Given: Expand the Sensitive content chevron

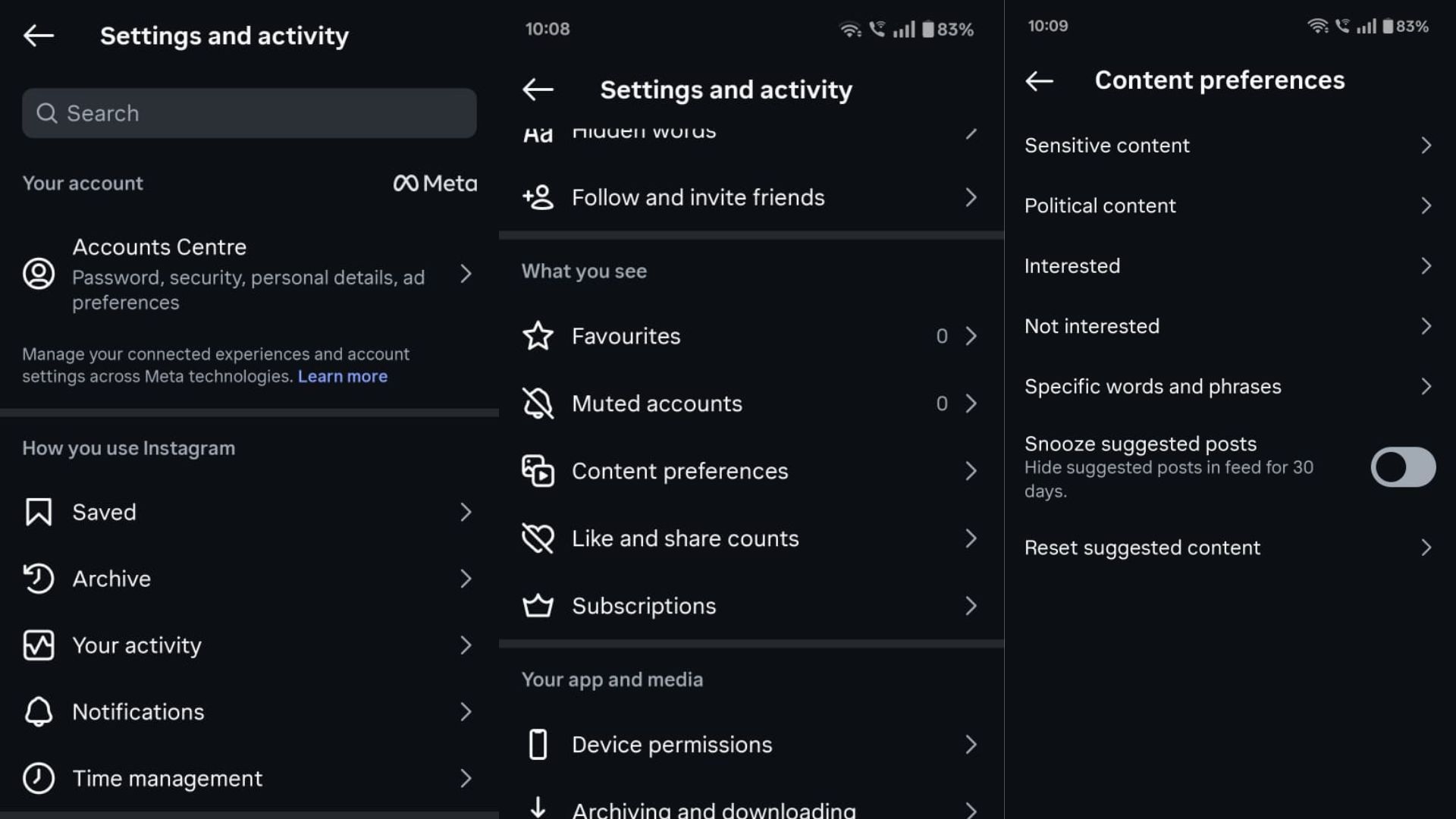Looking at the screenshot, I should [1426, 146].
